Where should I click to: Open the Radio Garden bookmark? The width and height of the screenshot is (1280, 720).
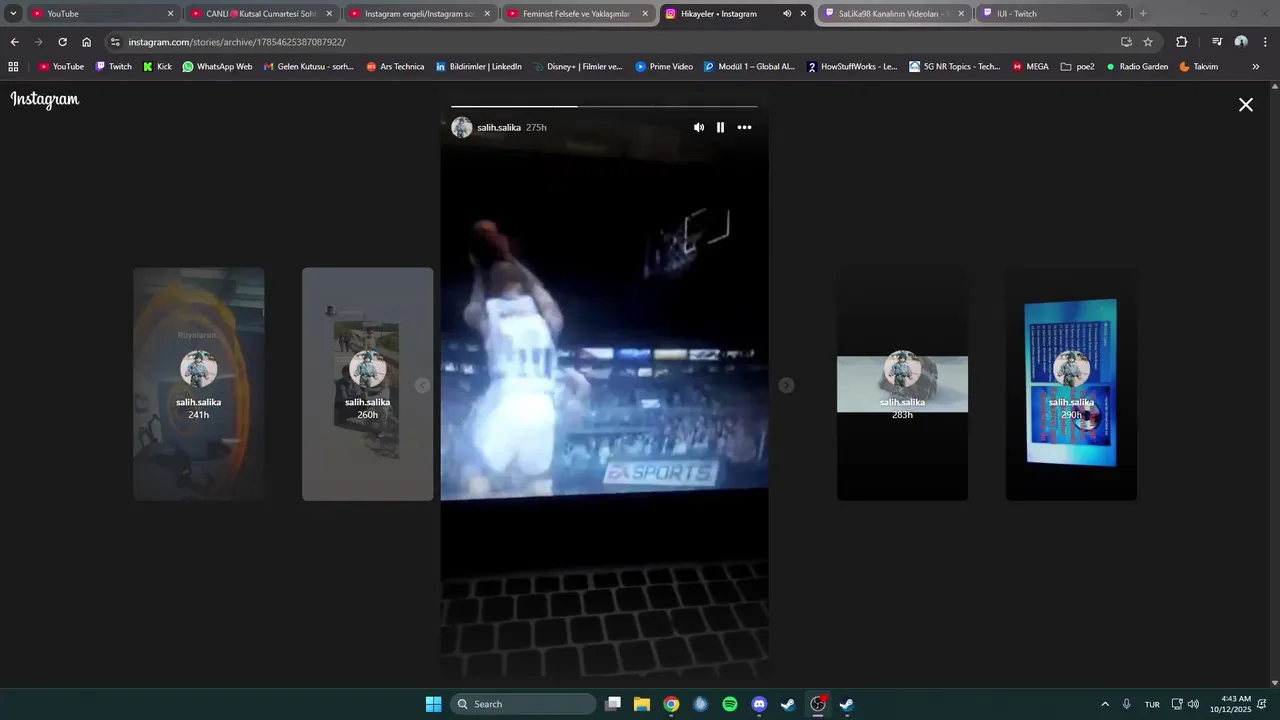(1137, 66)
